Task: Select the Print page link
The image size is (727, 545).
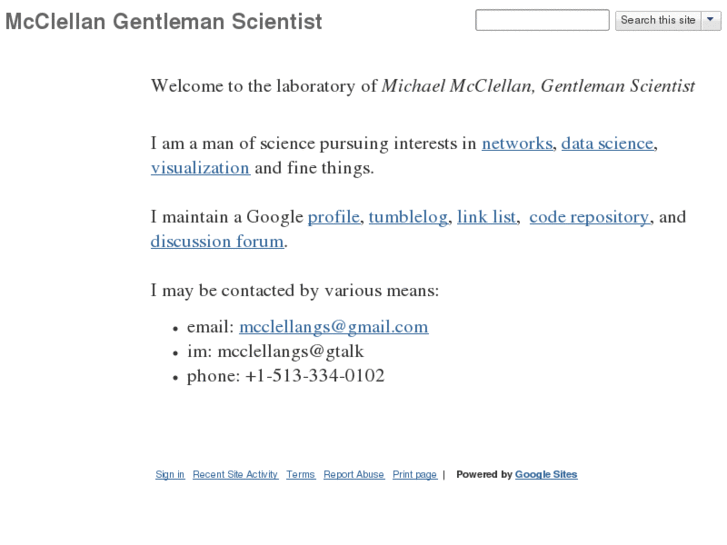Action: 414,475
